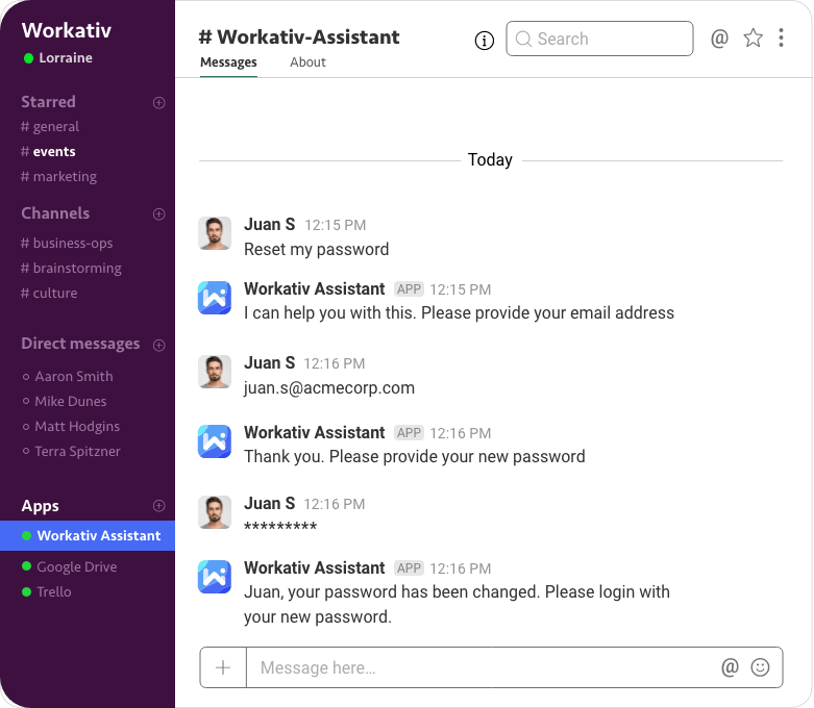Open the emoji picker smiley icon
This screenshot has width=814, height=708.
(760, 668)
